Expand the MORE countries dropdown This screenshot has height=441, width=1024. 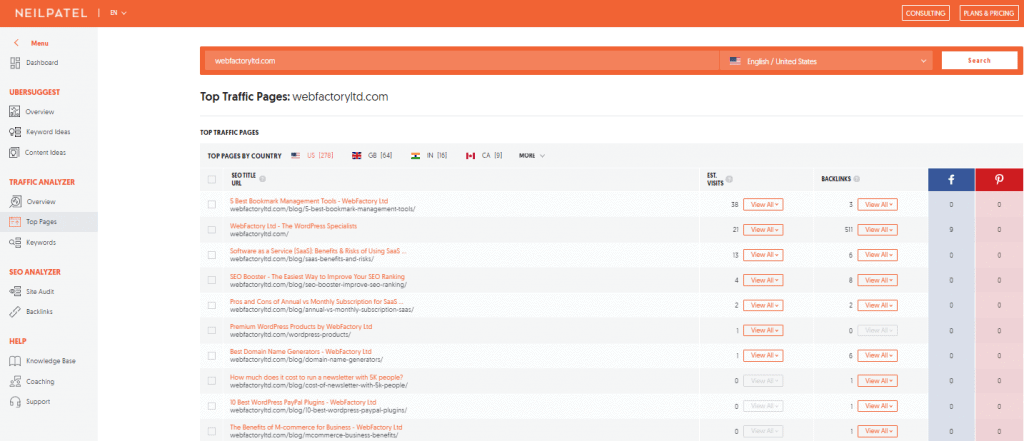tap(532, 155)
